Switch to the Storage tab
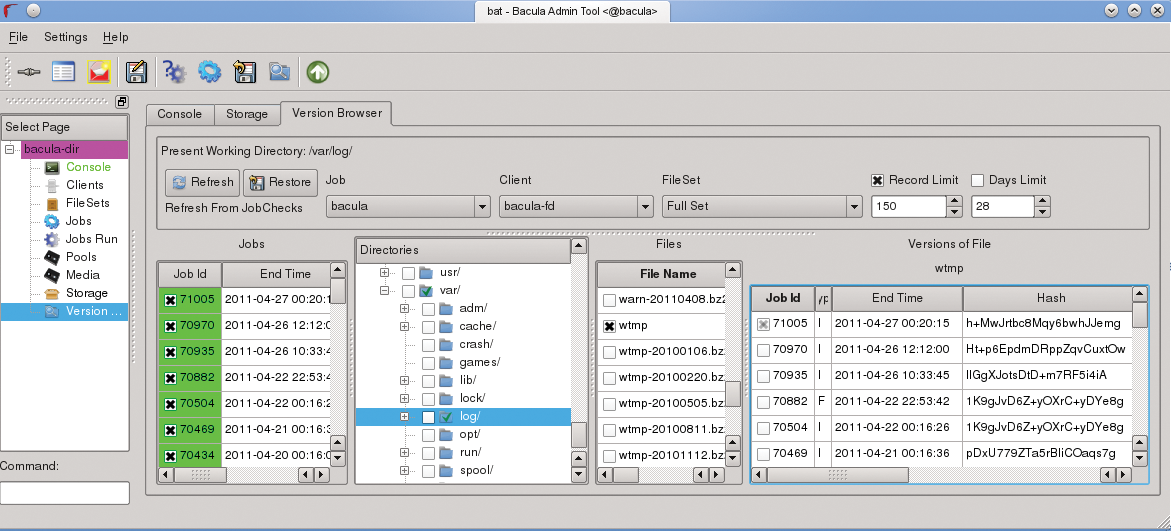Screen dimensions: 1171x531 tap(246, 114)
